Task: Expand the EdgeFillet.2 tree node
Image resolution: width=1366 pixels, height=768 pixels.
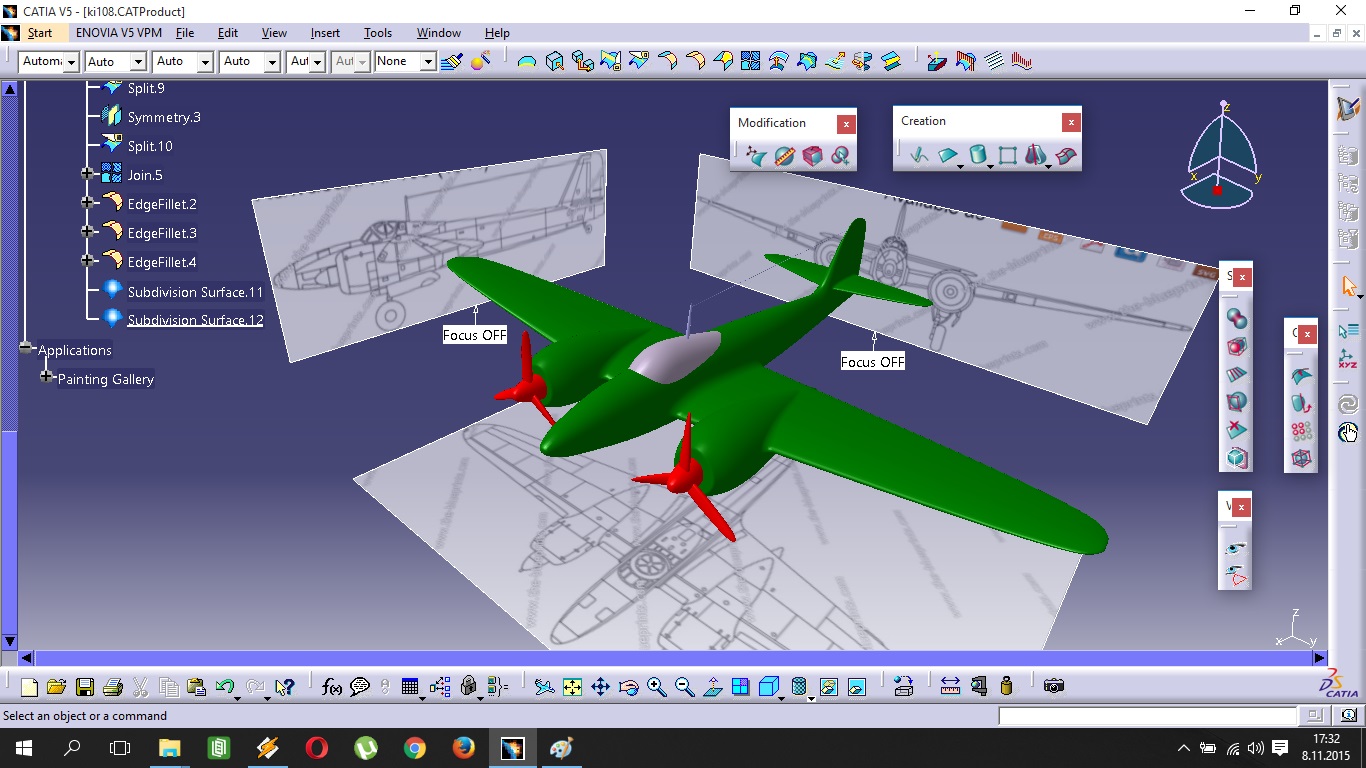Action: (88, 203)
